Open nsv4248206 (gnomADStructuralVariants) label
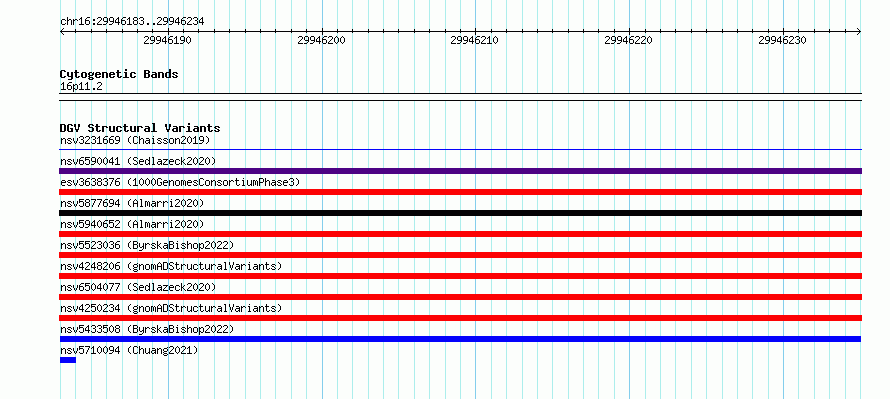890x399 pixels. (x=171, y=266)
